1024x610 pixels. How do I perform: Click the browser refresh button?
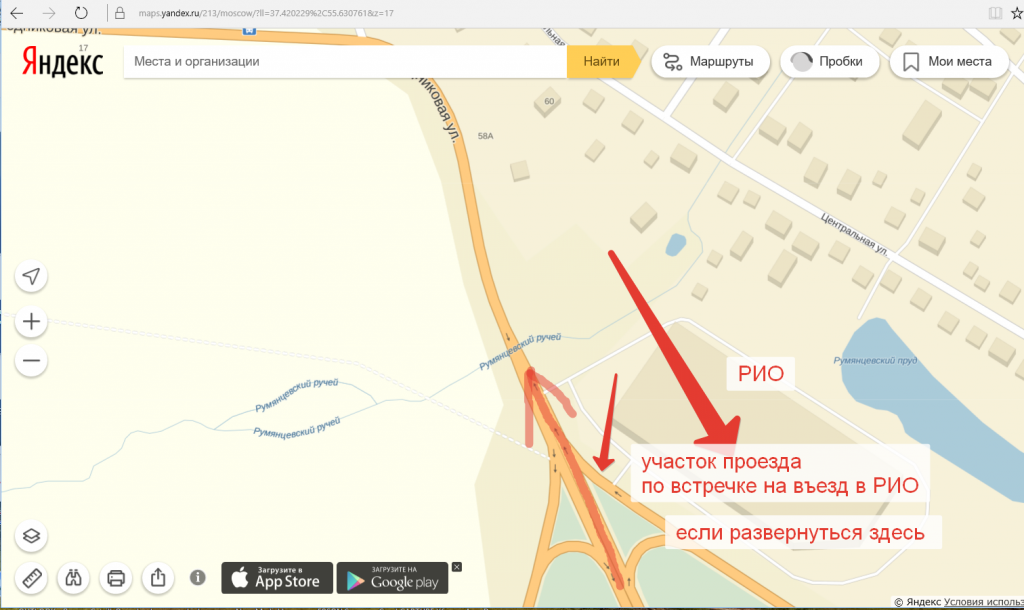point(81,13)
